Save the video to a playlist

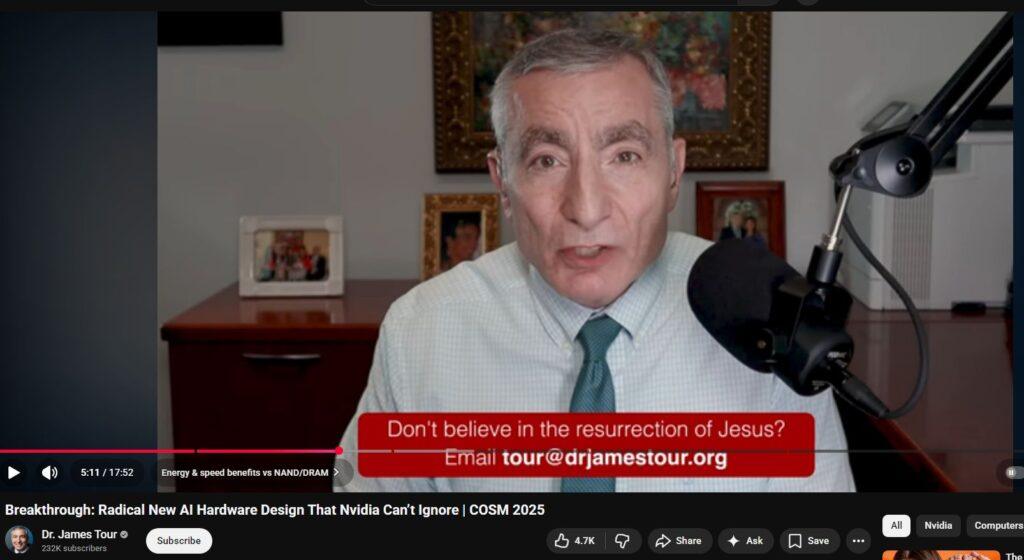tap(808, 541)
